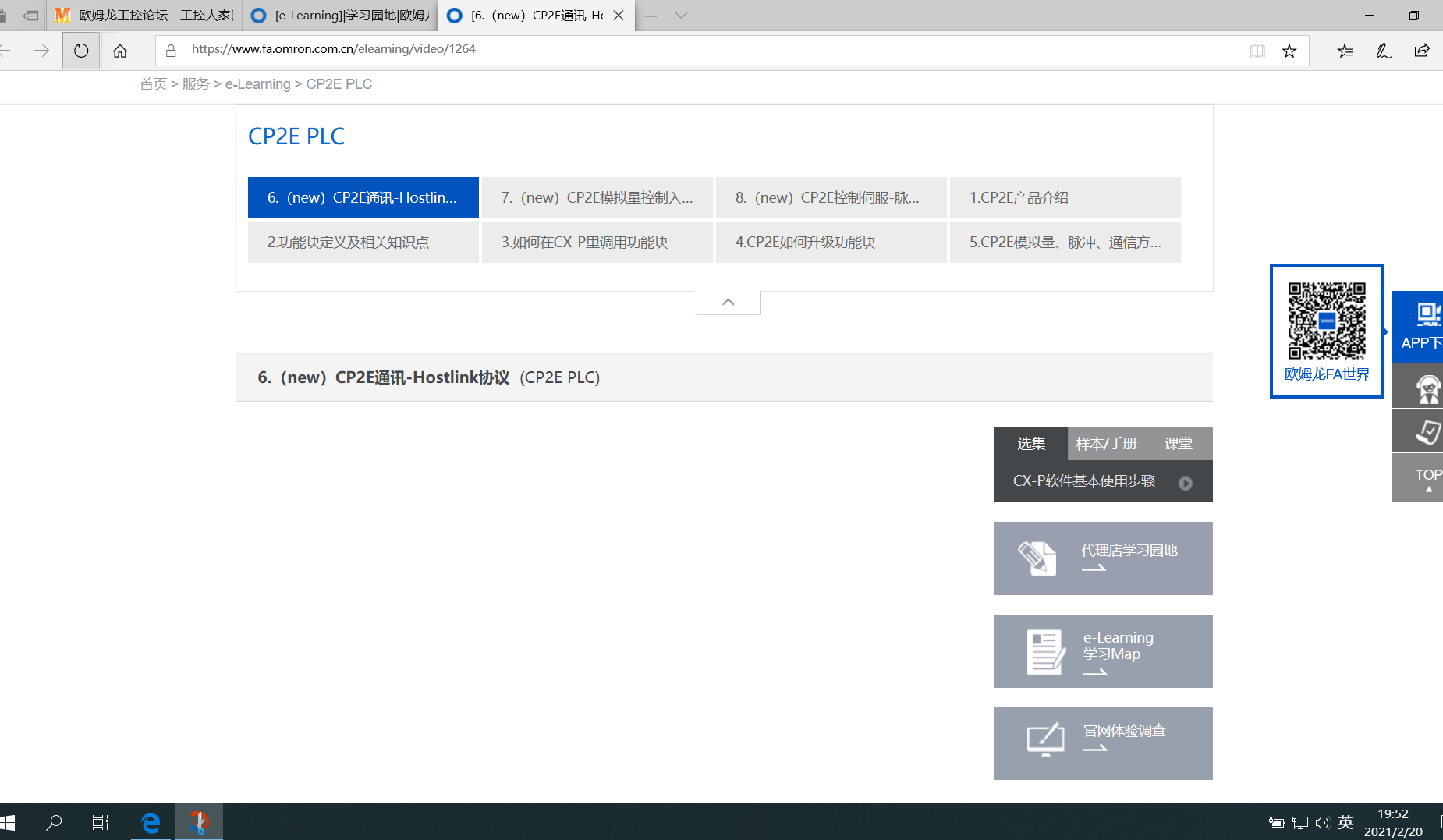
Task: Click the home page icon
Action: (120, 51)
